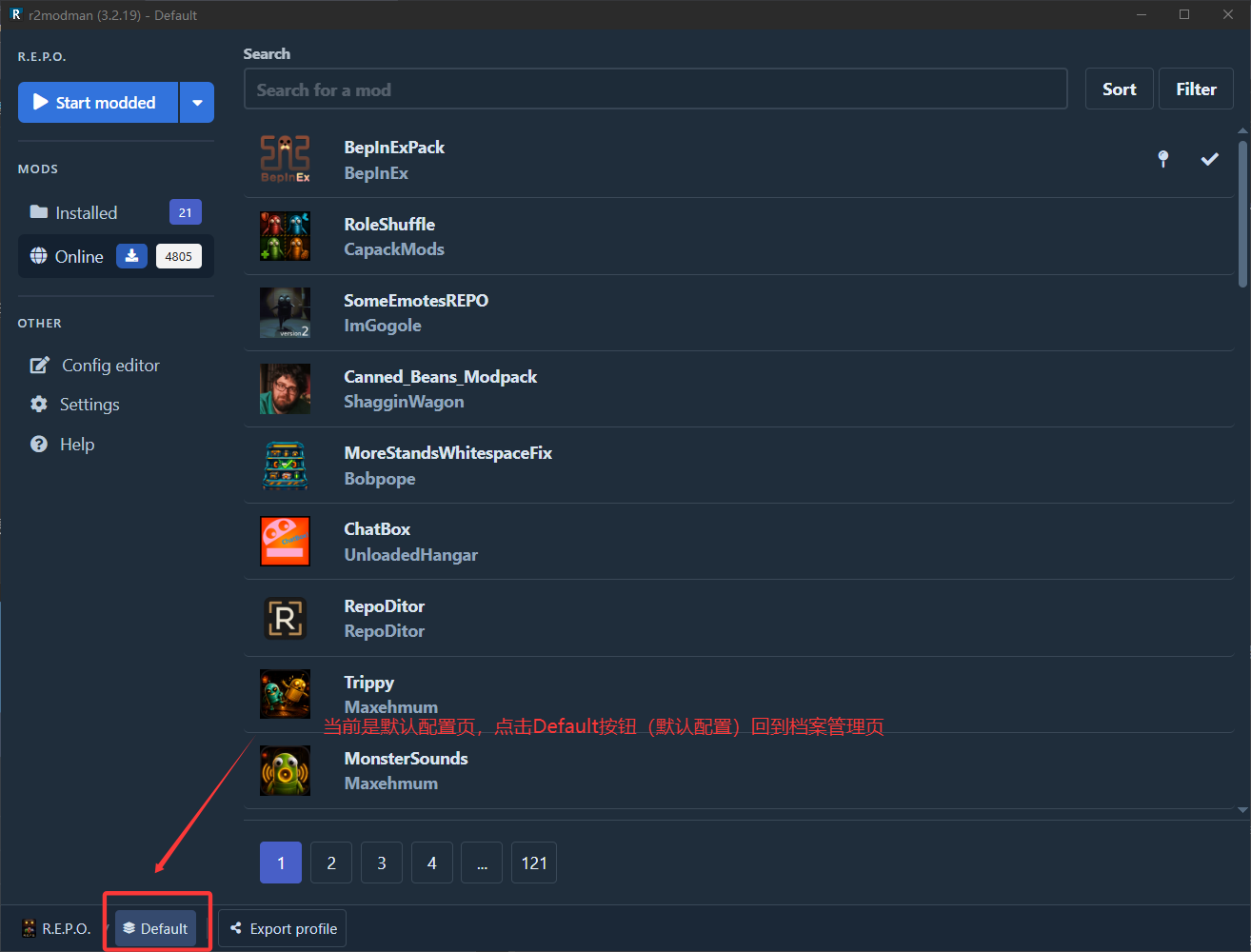Click the RoleShuffle mod icon
The width and height of the screenshot is (1251, 952).
(x=285, y=236)
